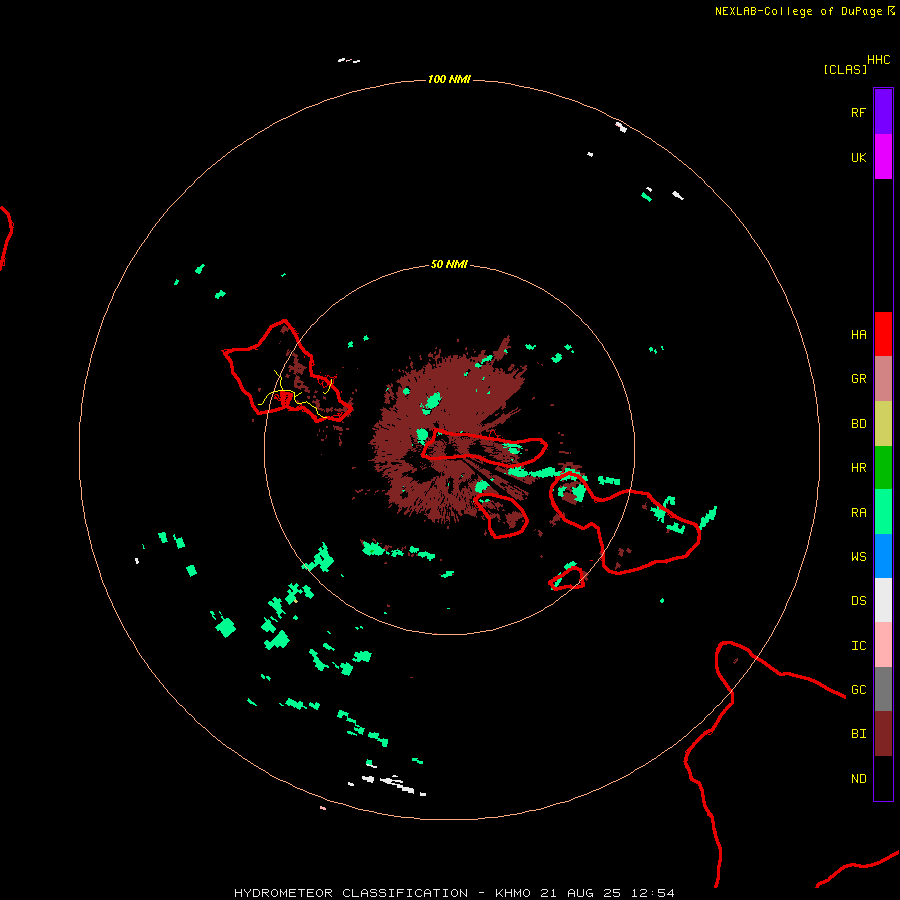Select the BI dark red legend swatch

click(883, 734)
